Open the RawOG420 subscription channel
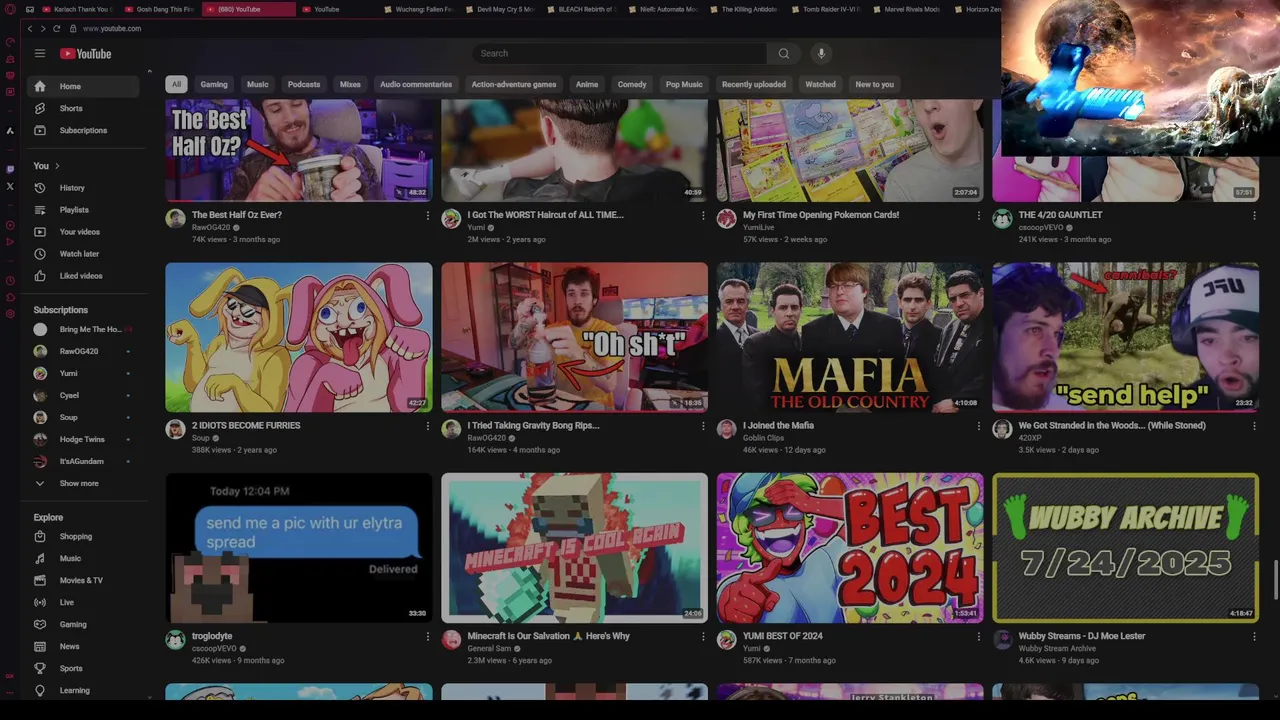This screenshot has height=720, width=1280. (x=83, y=351)
